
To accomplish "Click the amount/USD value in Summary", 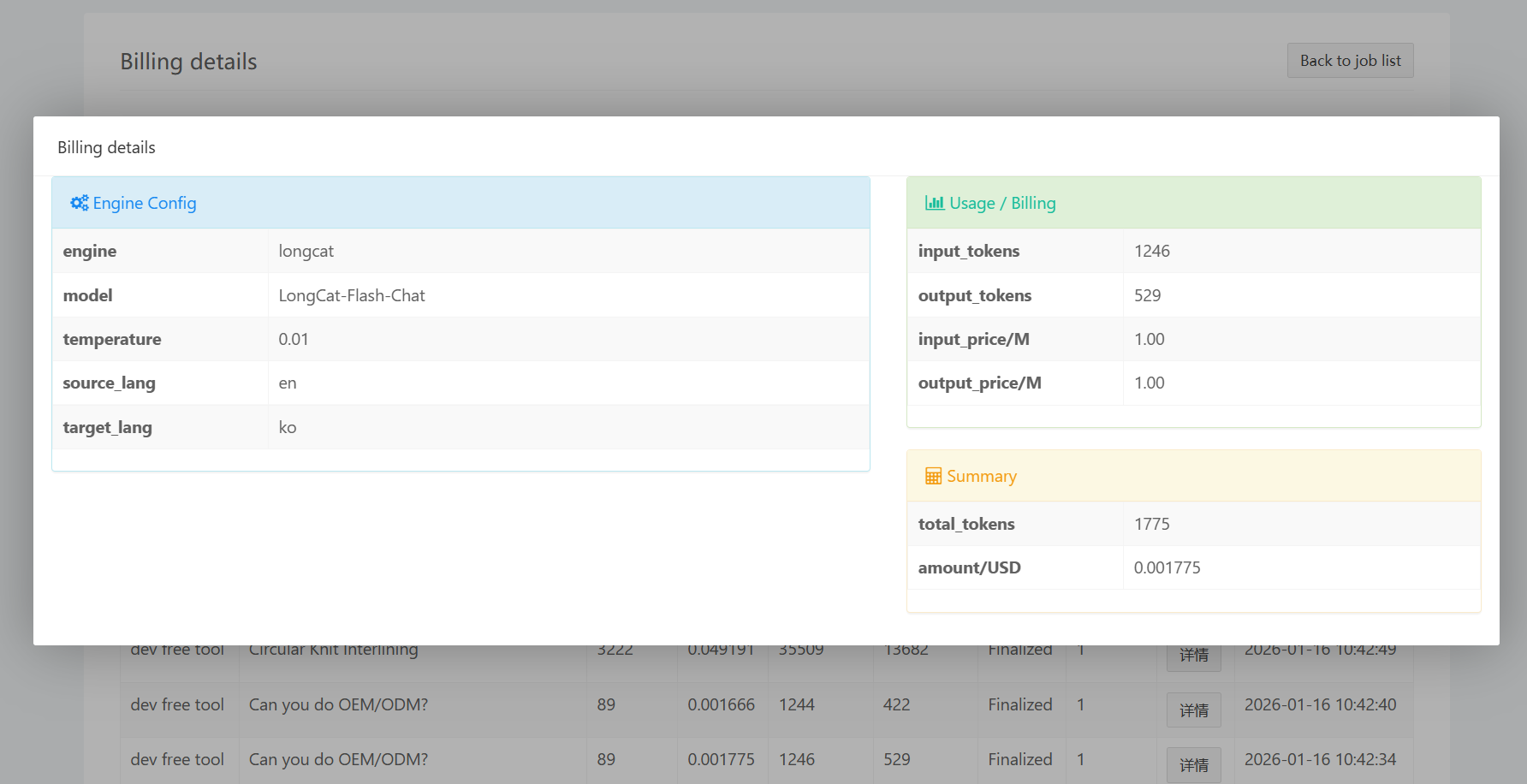I will (x=1168, y=567).
